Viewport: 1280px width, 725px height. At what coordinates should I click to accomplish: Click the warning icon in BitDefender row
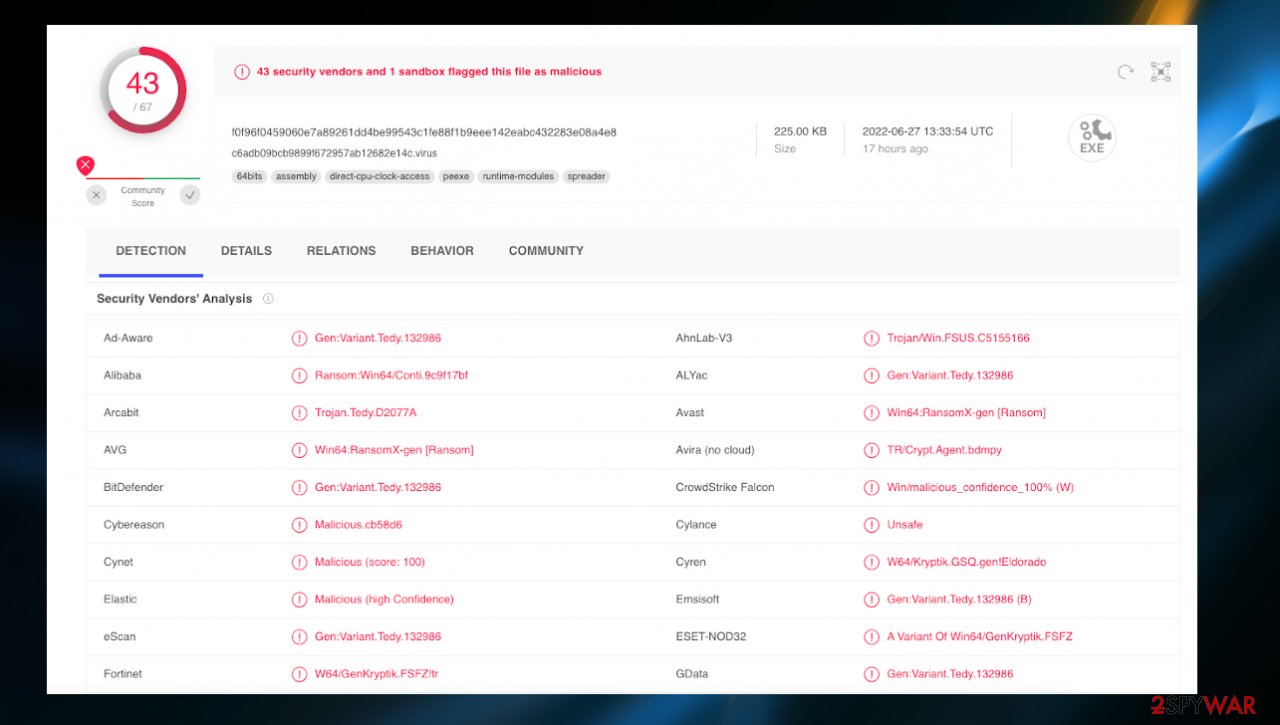pos(299,488)
